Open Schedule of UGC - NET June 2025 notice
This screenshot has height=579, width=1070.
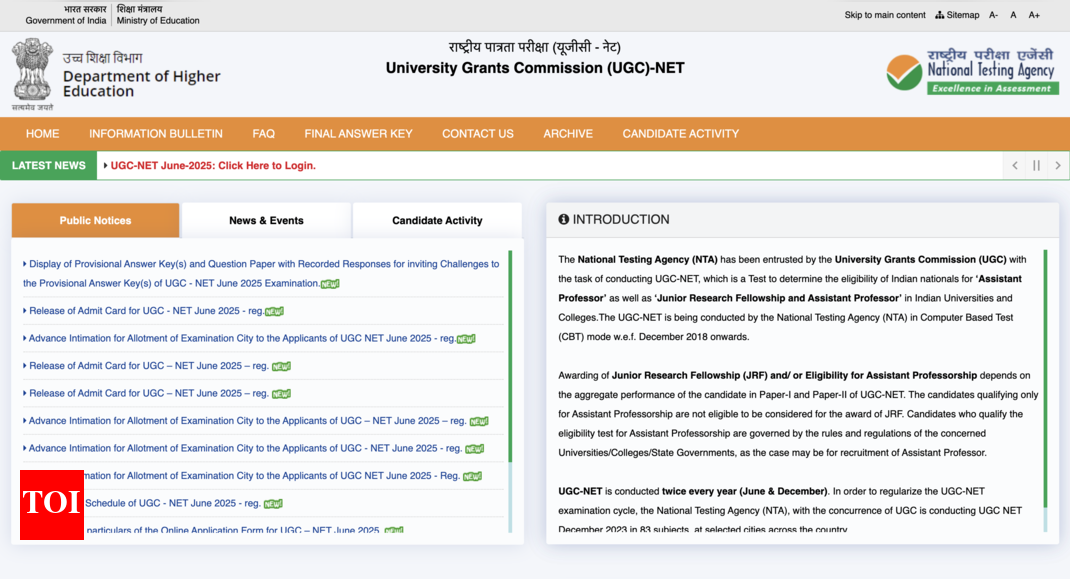pos(173,503)
